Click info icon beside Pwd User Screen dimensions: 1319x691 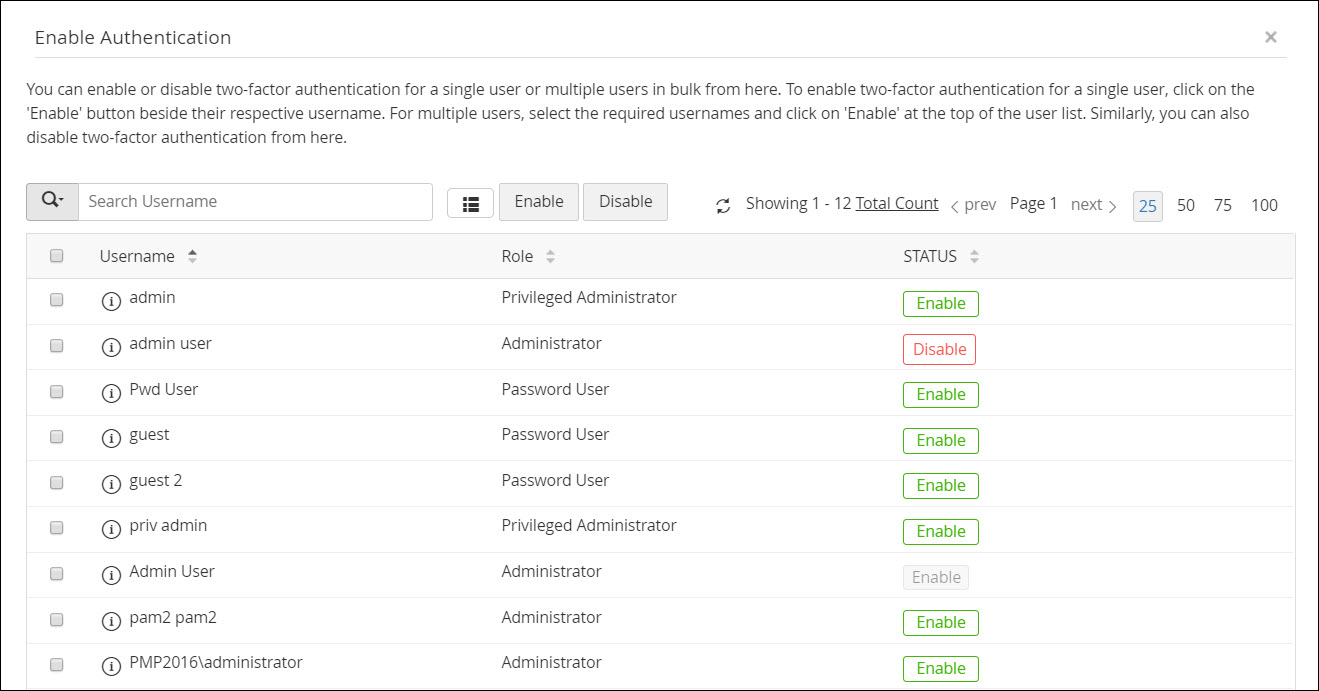coord(111,394)
